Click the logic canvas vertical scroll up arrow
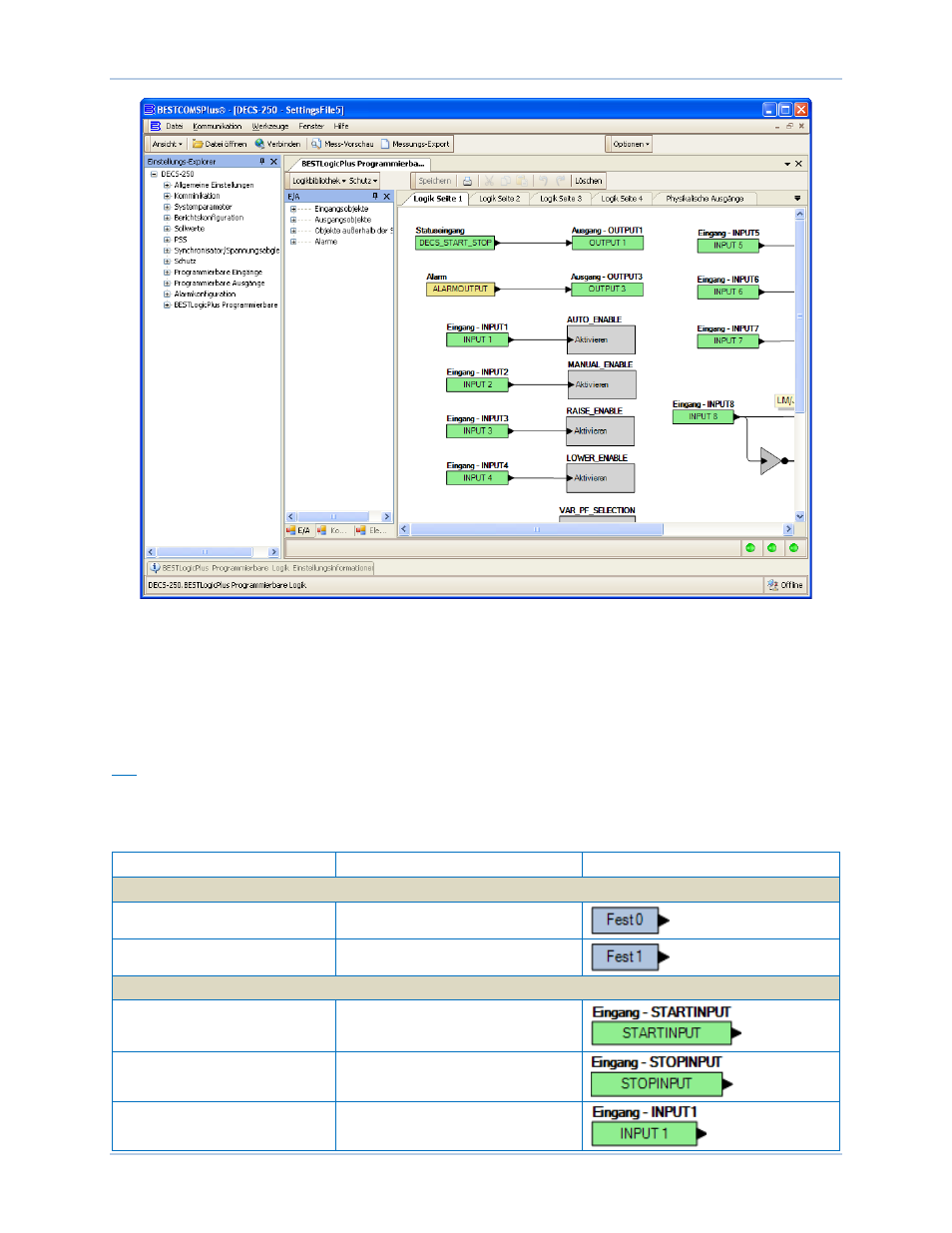Screen dimensions: 952x1233 tap(800, 214)
